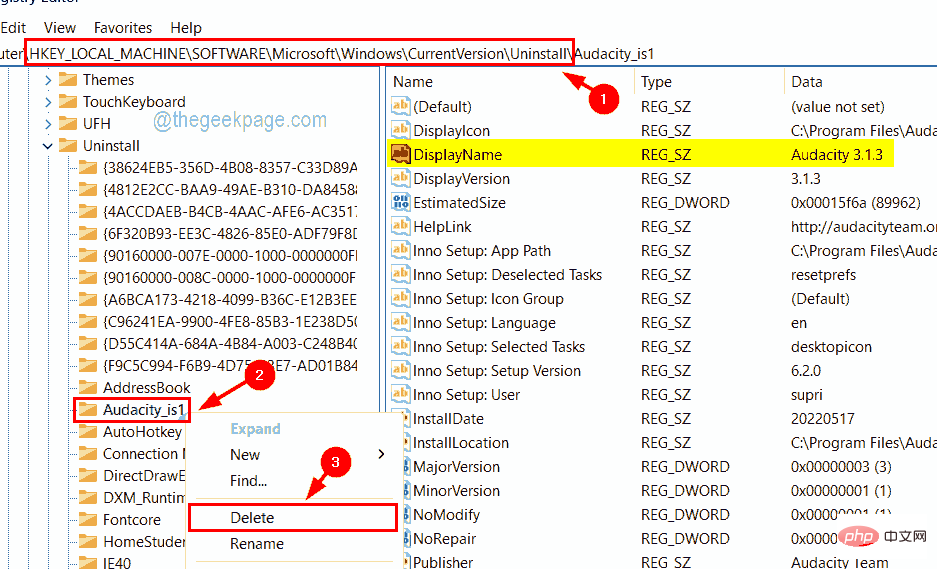This screenshot has width=937, height=569.
Task: Choose Delete in the context menu
Action: 252,518
